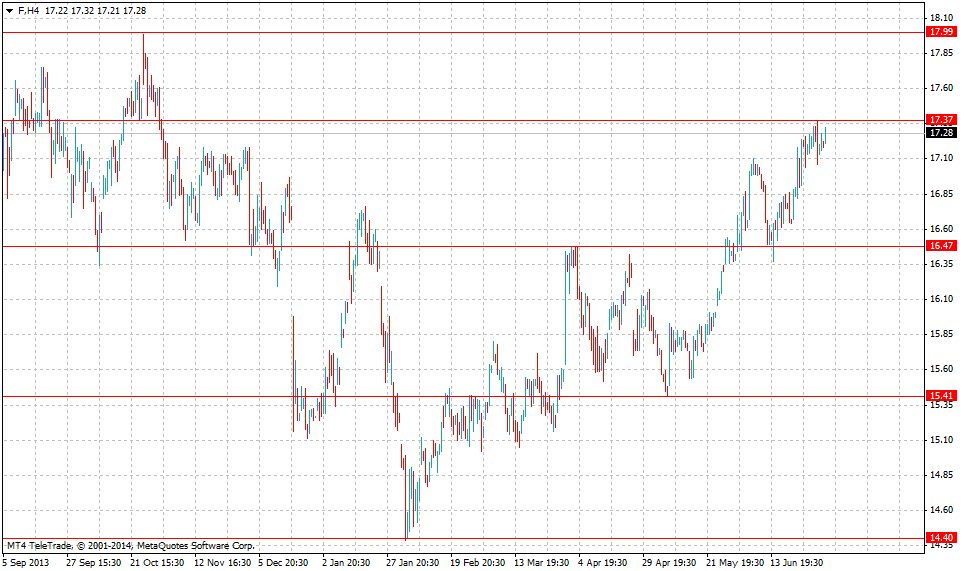Select the 17.37 red price level label
Screen dimensions: 964x571
941,120
